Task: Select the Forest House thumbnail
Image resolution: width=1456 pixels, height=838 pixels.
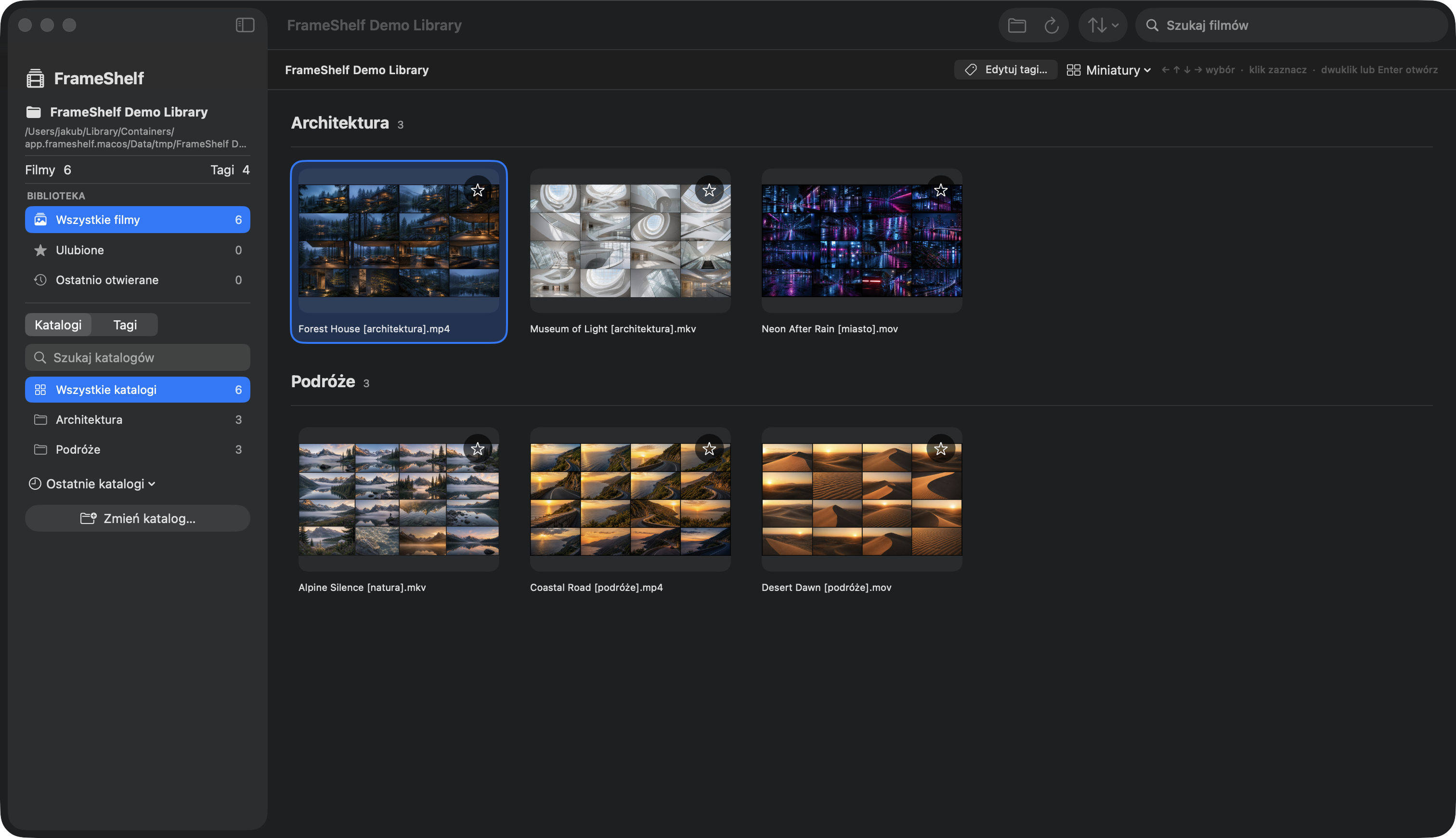Action: [399, 241]
